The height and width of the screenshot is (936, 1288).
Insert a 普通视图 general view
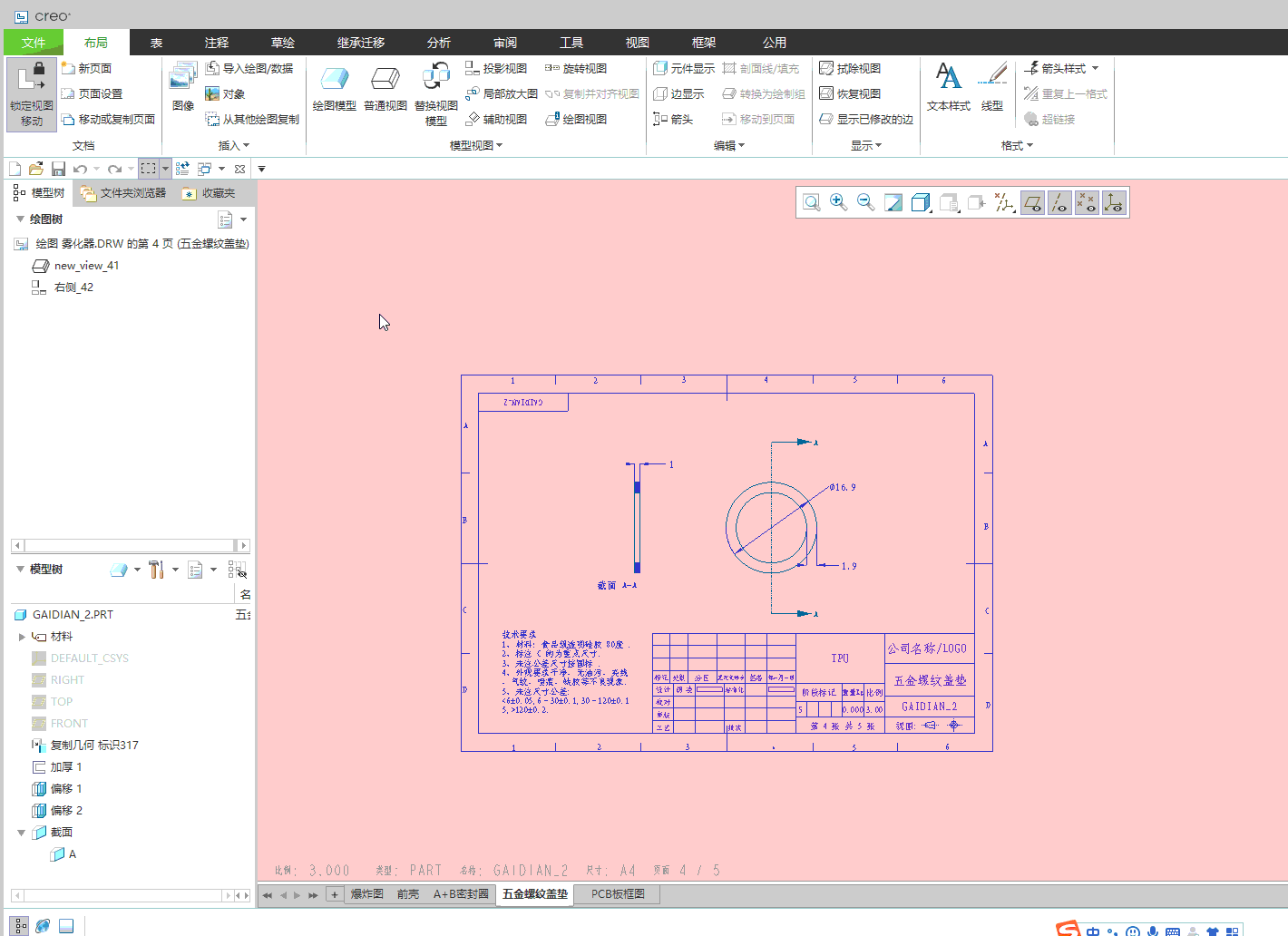click(385, 88)
